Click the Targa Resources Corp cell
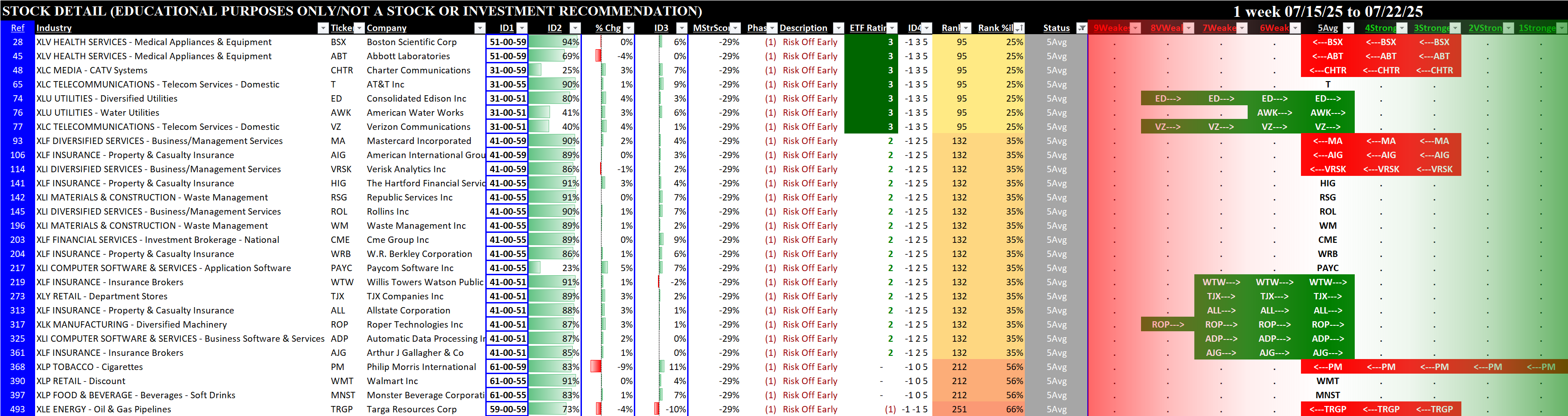1568x416 pixels. (x=411, y=409)
